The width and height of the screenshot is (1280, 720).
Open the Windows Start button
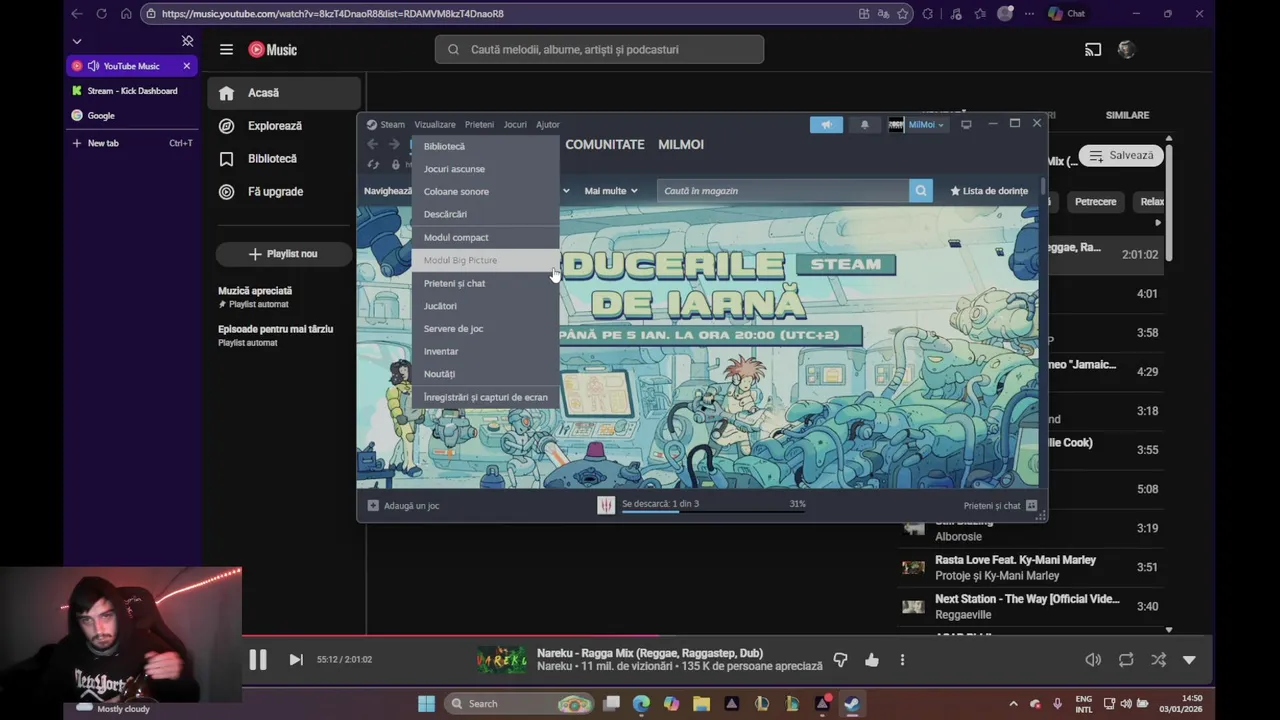(426, 704)
